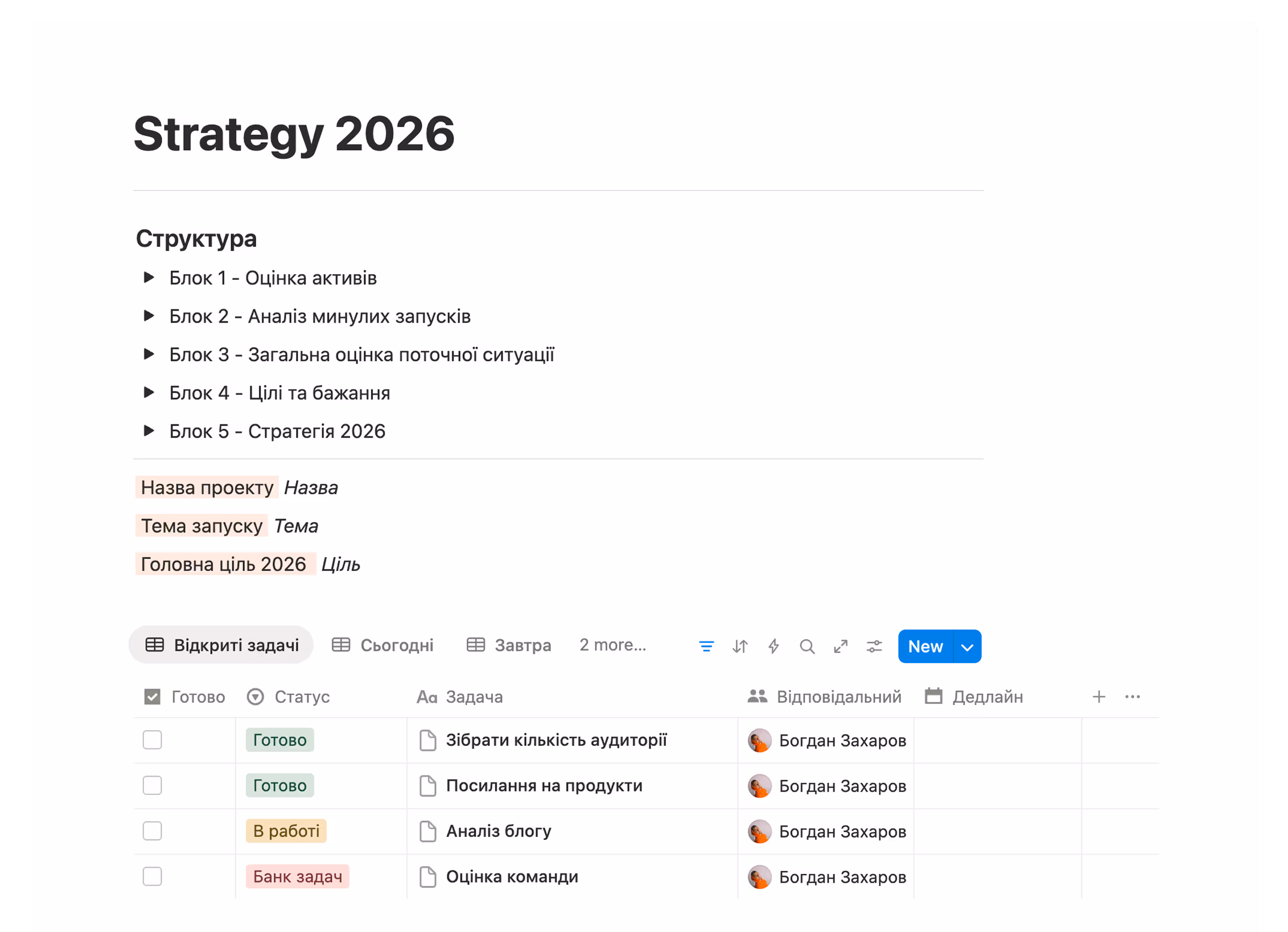
Task: Tick the checkbox in Посилання на продукти row
Action: 152,785
